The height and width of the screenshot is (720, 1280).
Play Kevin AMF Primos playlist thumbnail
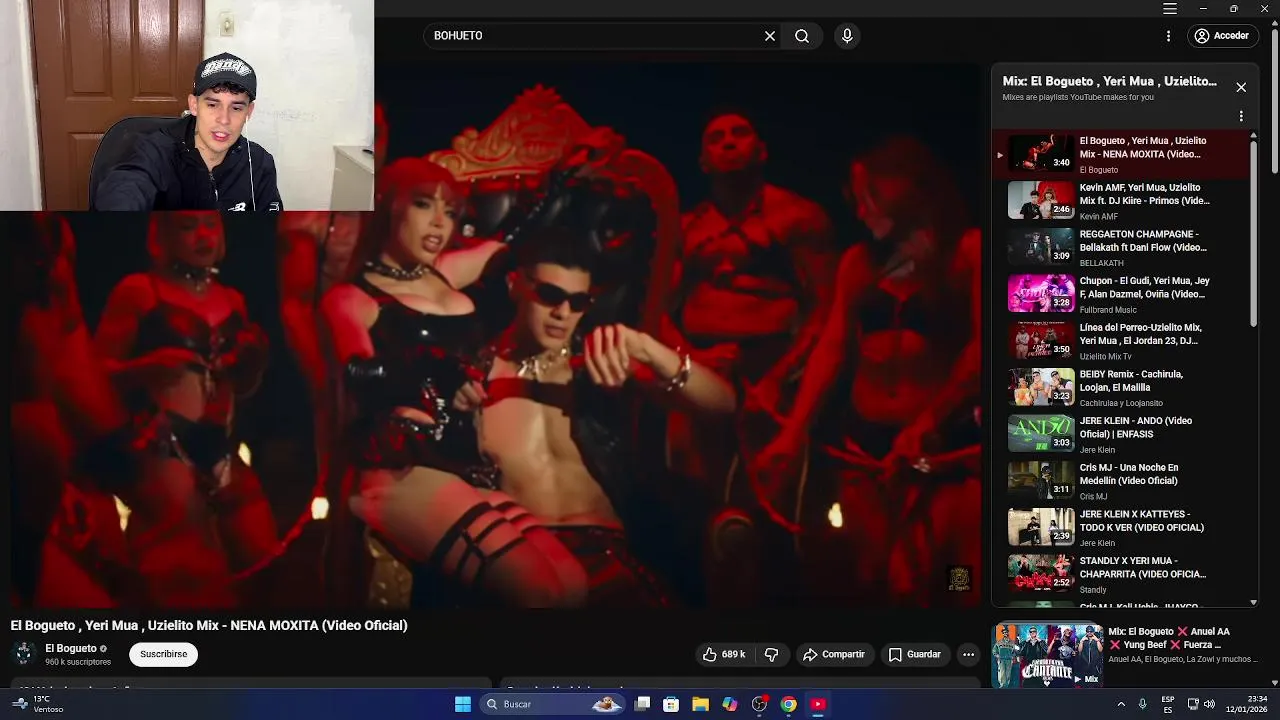coord(1040,200)
